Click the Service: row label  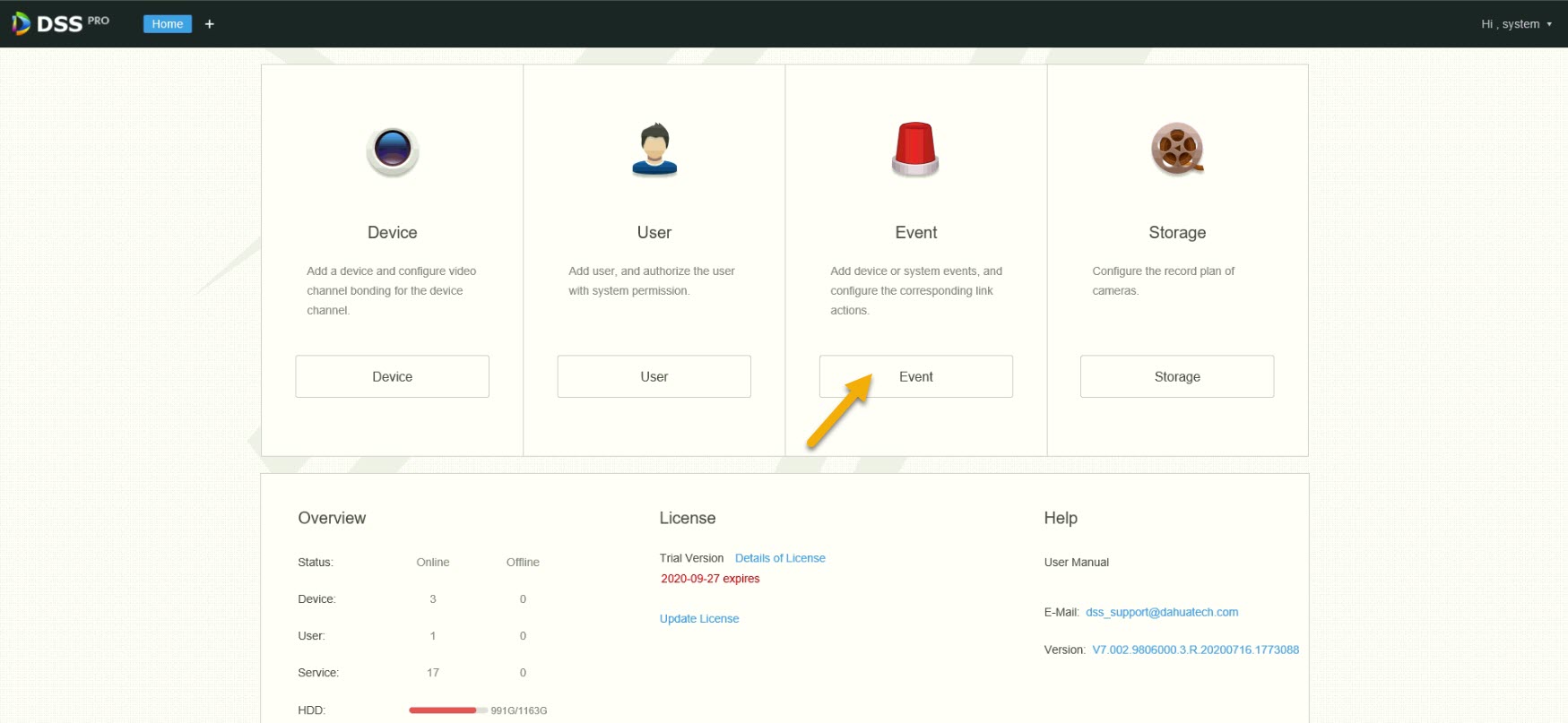tap(318, 673)
